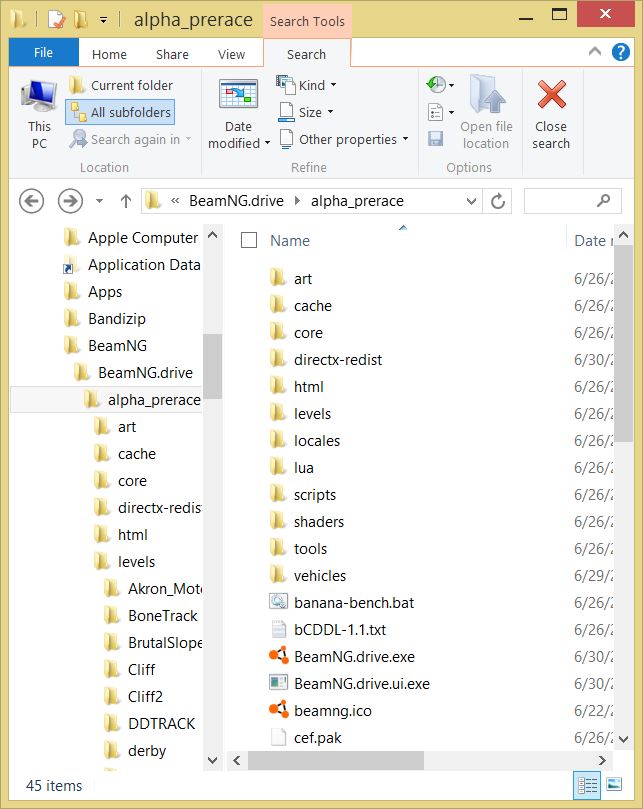This screenshot has width=643, height=809.
Task: Click Open file location button
Action: 486,114
